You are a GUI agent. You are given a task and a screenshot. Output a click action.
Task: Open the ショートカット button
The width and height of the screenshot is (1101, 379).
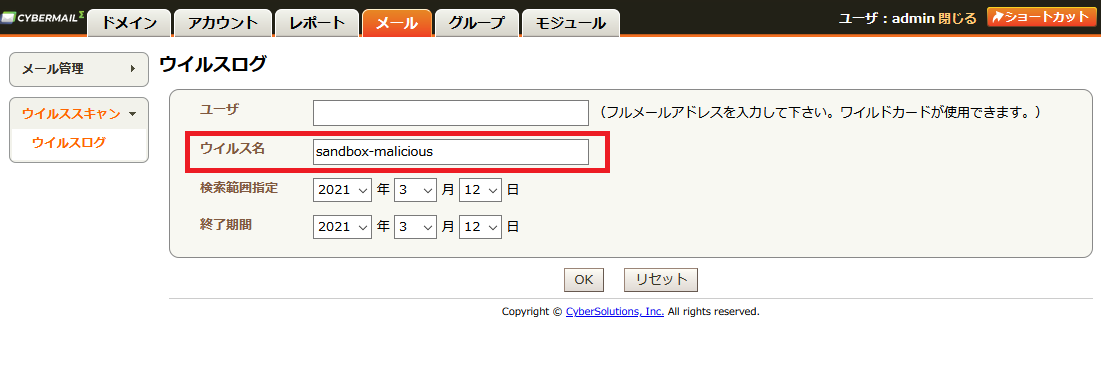tap(1041, 18)
